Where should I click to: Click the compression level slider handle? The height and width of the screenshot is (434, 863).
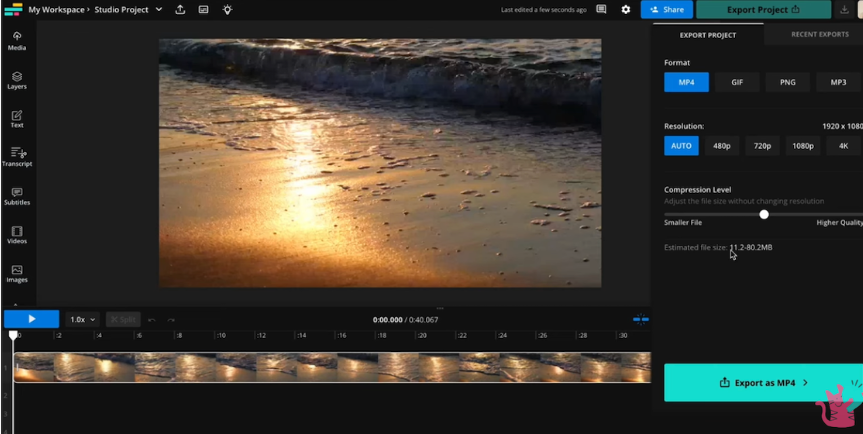pyautogui.click(x=764, y=214)
